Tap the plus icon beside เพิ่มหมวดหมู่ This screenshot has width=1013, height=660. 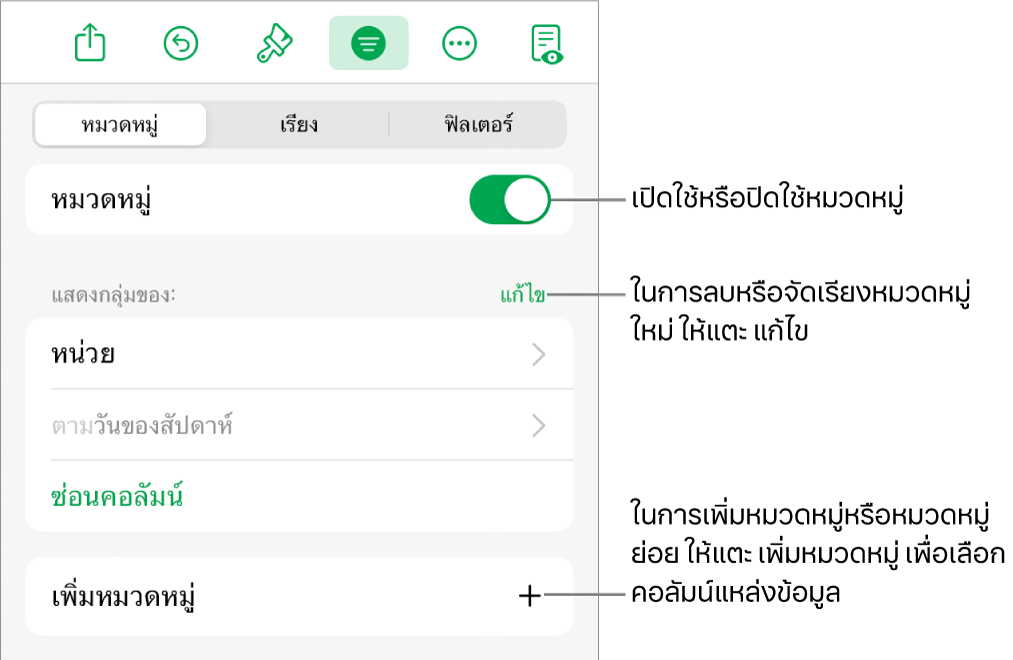(530, 596)
